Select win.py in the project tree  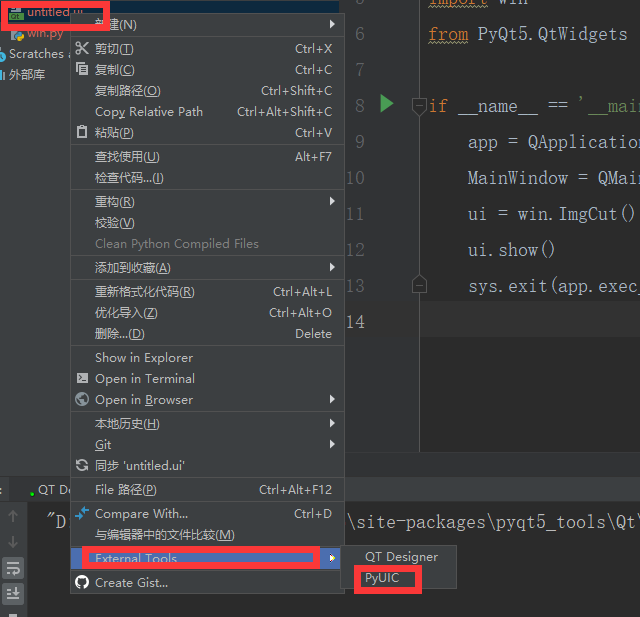pyautogui.click(x=44, y=33)
